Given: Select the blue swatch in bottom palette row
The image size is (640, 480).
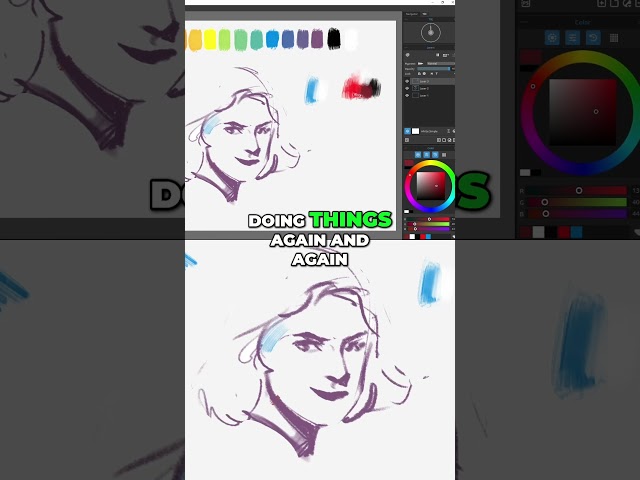Looking at the screenshot, I should (x=429, y=236).
